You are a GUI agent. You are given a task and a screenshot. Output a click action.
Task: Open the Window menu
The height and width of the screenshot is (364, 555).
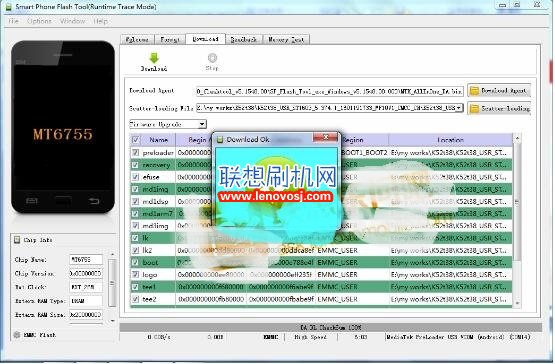[x=72, y=21]
